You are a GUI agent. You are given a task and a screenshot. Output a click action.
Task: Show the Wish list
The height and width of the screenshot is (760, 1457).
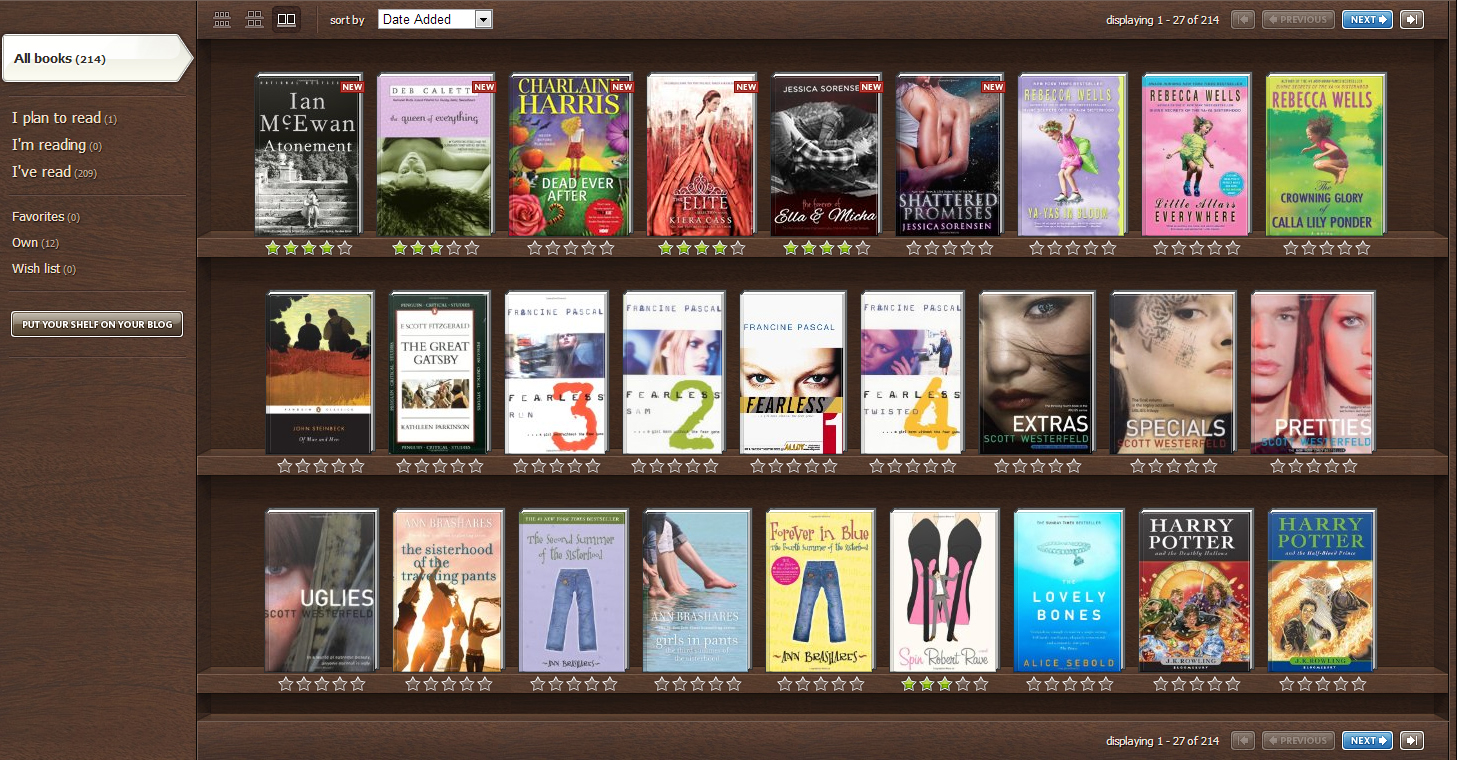tap(43, 269)
